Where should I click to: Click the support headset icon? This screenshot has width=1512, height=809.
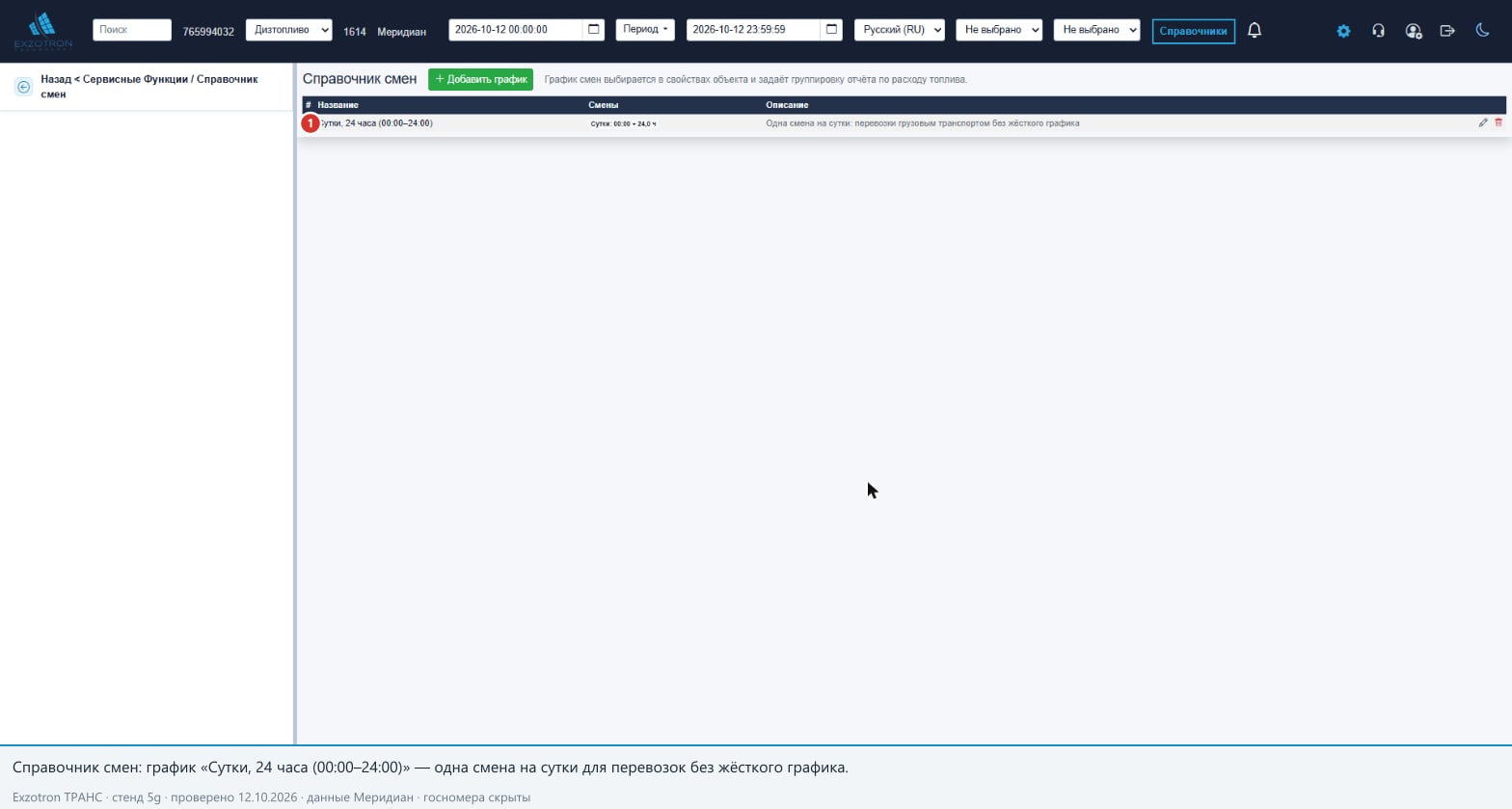[1378, 31]
